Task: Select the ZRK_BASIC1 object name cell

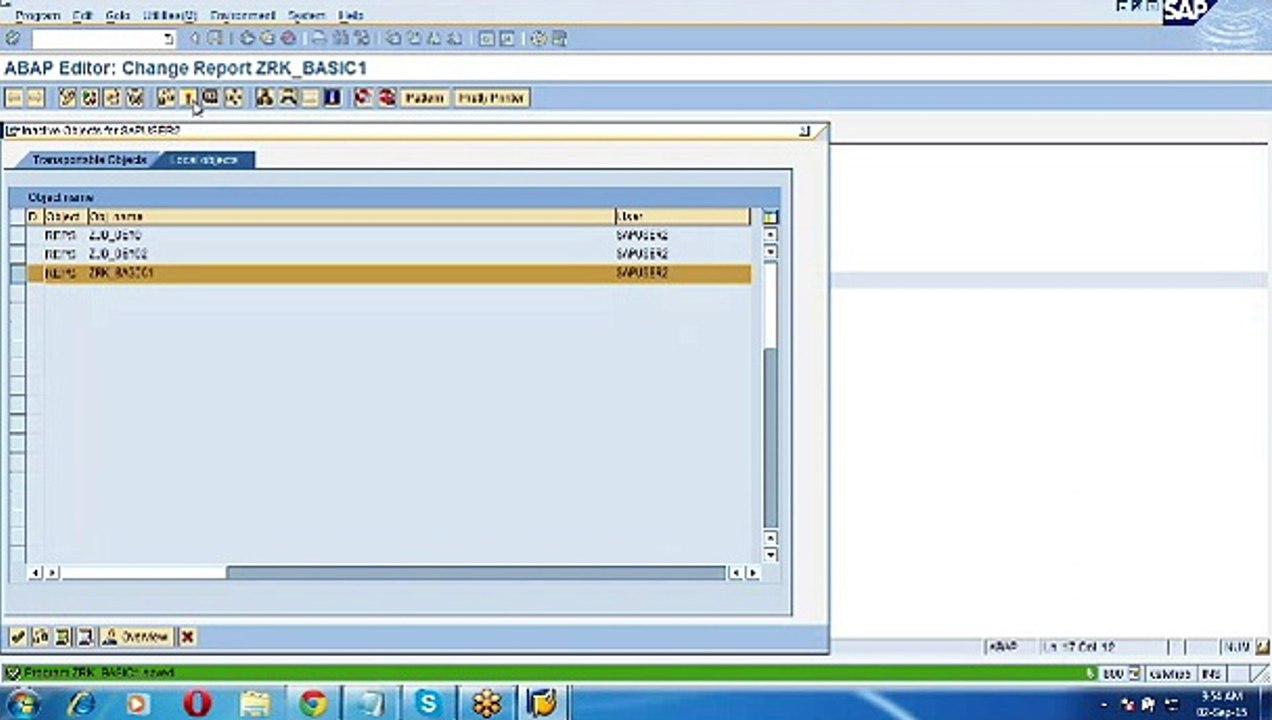Action: tap(121, 273)
